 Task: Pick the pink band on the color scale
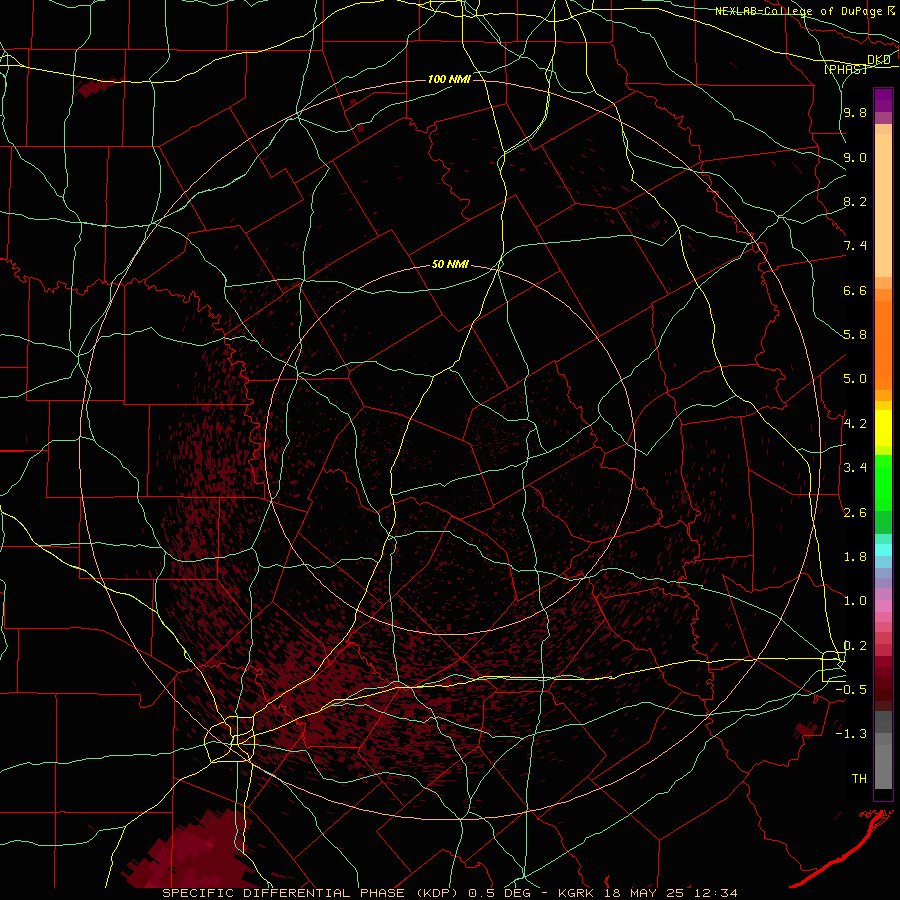click(x=883, y=606)
